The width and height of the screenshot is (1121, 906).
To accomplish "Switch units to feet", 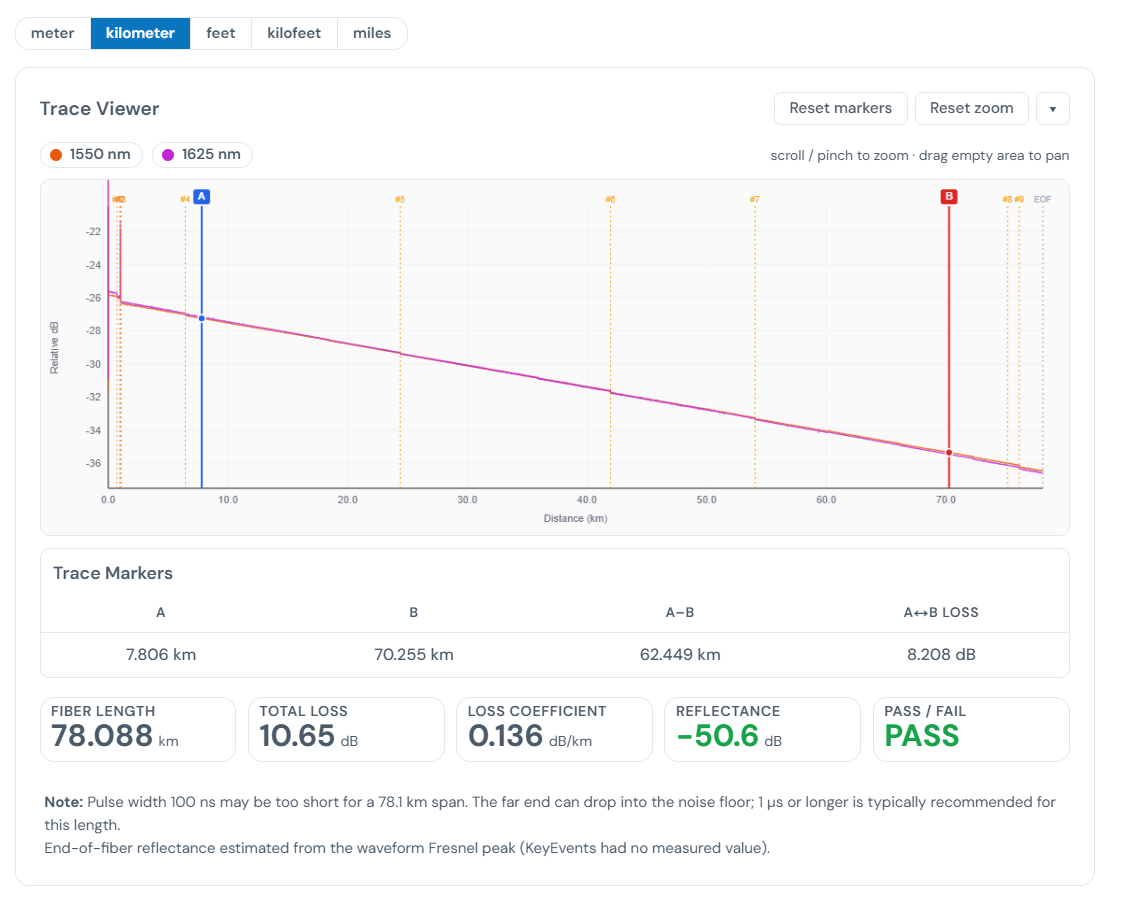I will (x=220, y=34).
